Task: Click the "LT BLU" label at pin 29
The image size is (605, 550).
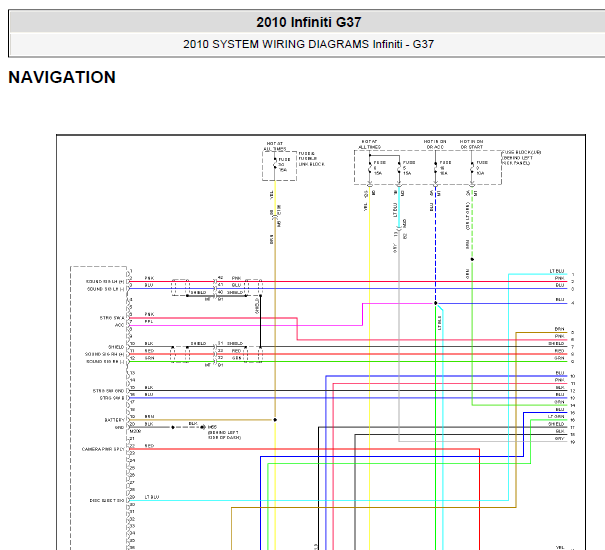Action: (152, 497)
